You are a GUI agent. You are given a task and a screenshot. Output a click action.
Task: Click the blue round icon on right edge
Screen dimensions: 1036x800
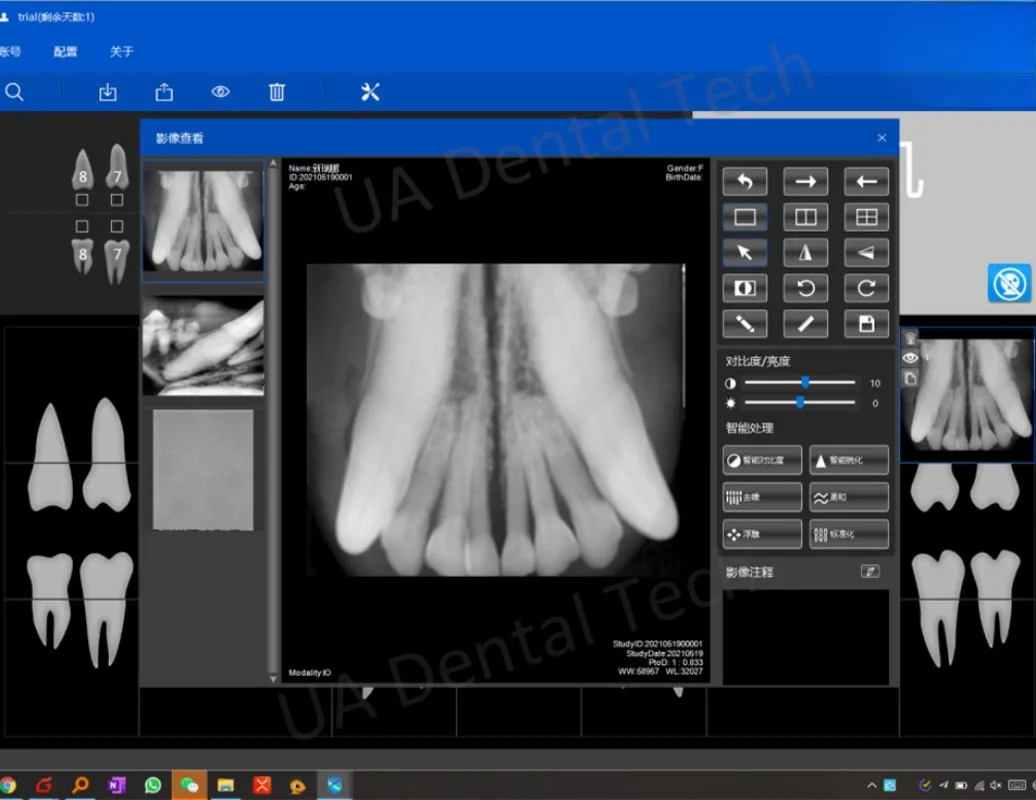(x=1010, y=283)
